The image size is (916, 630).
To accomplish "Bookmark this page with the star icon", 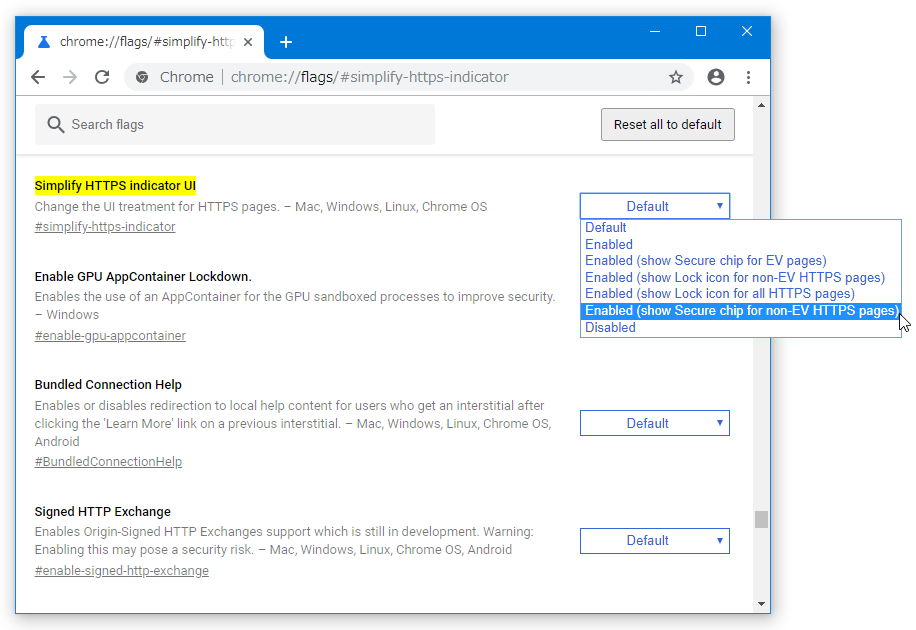I will [676, 77].
